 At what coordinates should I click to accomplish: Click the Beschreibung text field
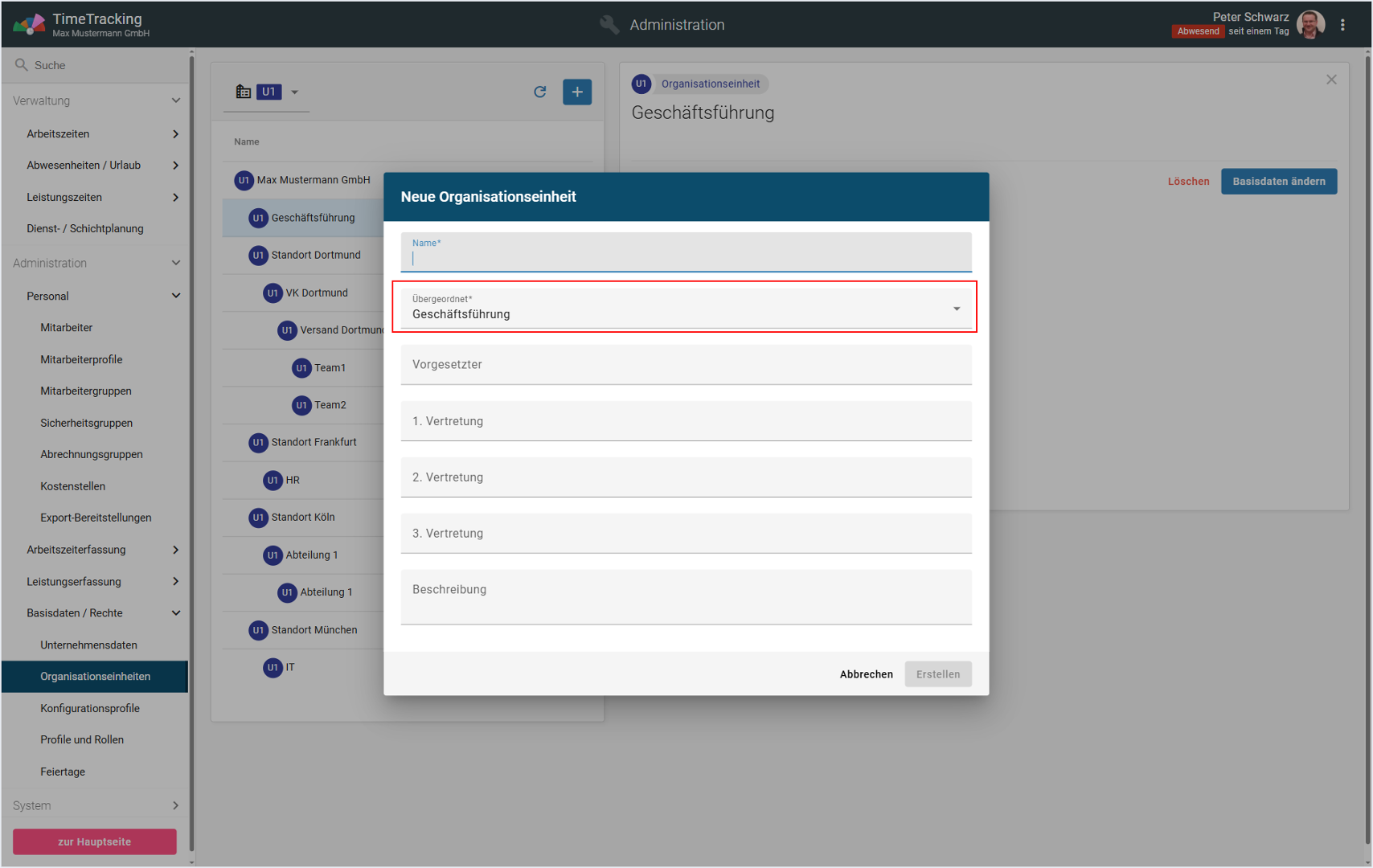[x=685, y=596]
